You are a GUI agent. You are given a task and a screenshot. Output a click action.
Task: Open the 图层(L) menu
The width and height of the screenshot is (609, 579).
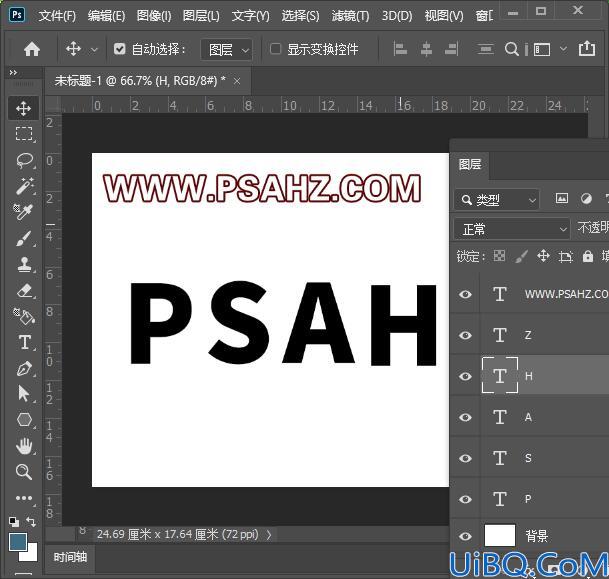[201, 16]
